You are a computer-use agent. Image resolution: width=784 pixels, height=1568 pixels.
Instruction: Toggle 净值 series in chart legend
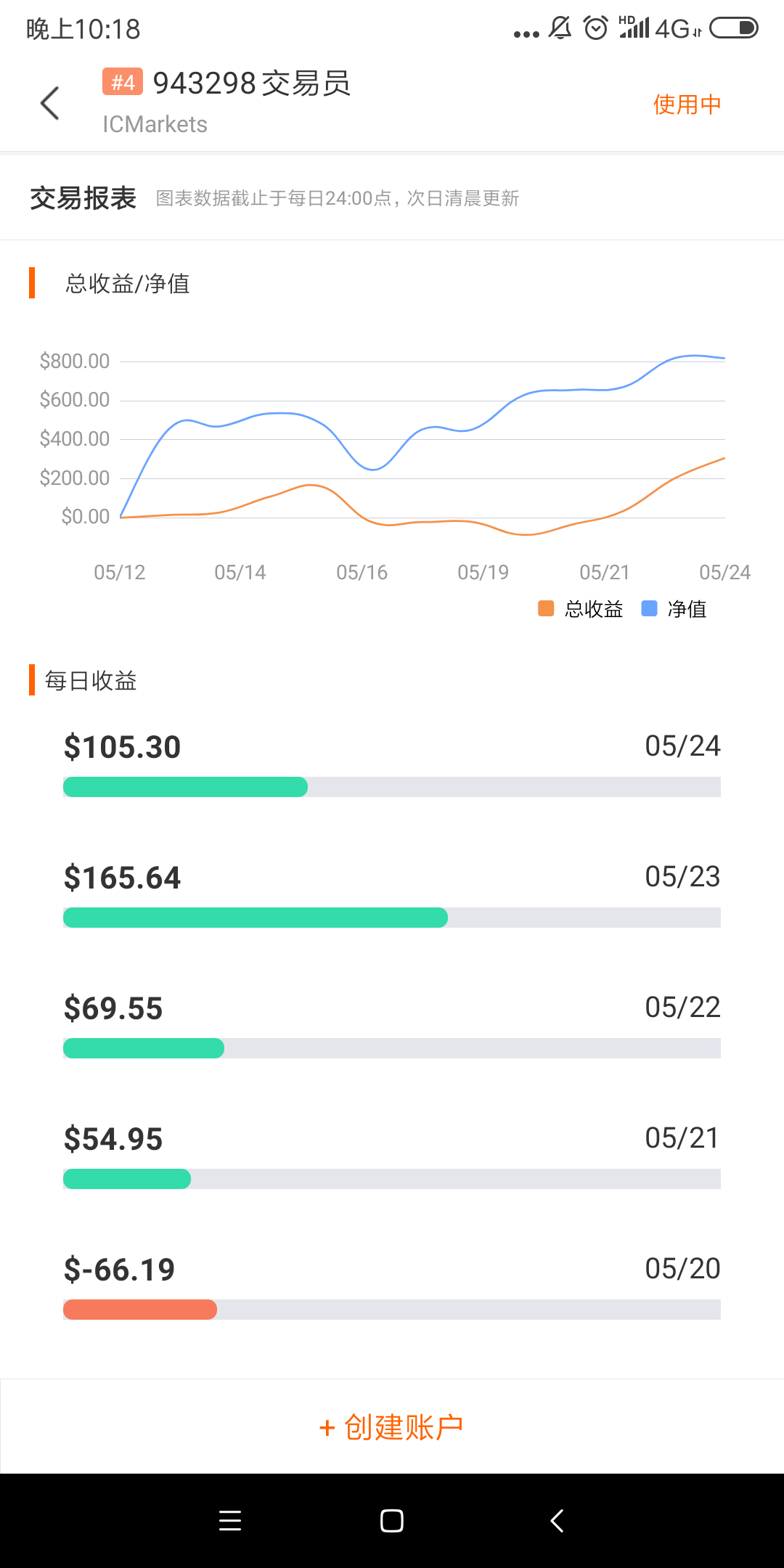tap(674, 609)
